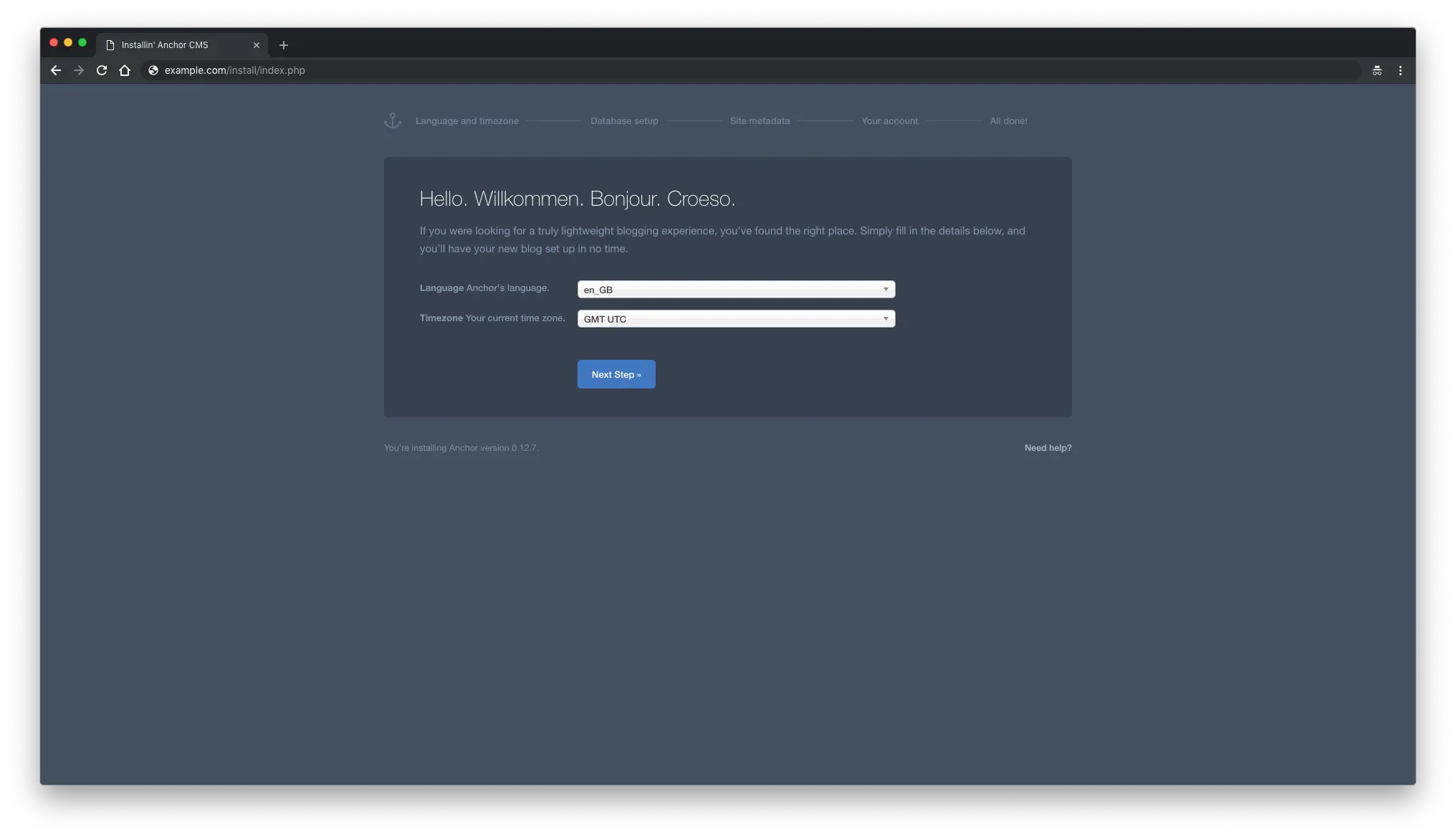Close the Installin' Anchor CMS tab
The width and height of the screenshot is (1456, 838).
click(257, 45)
